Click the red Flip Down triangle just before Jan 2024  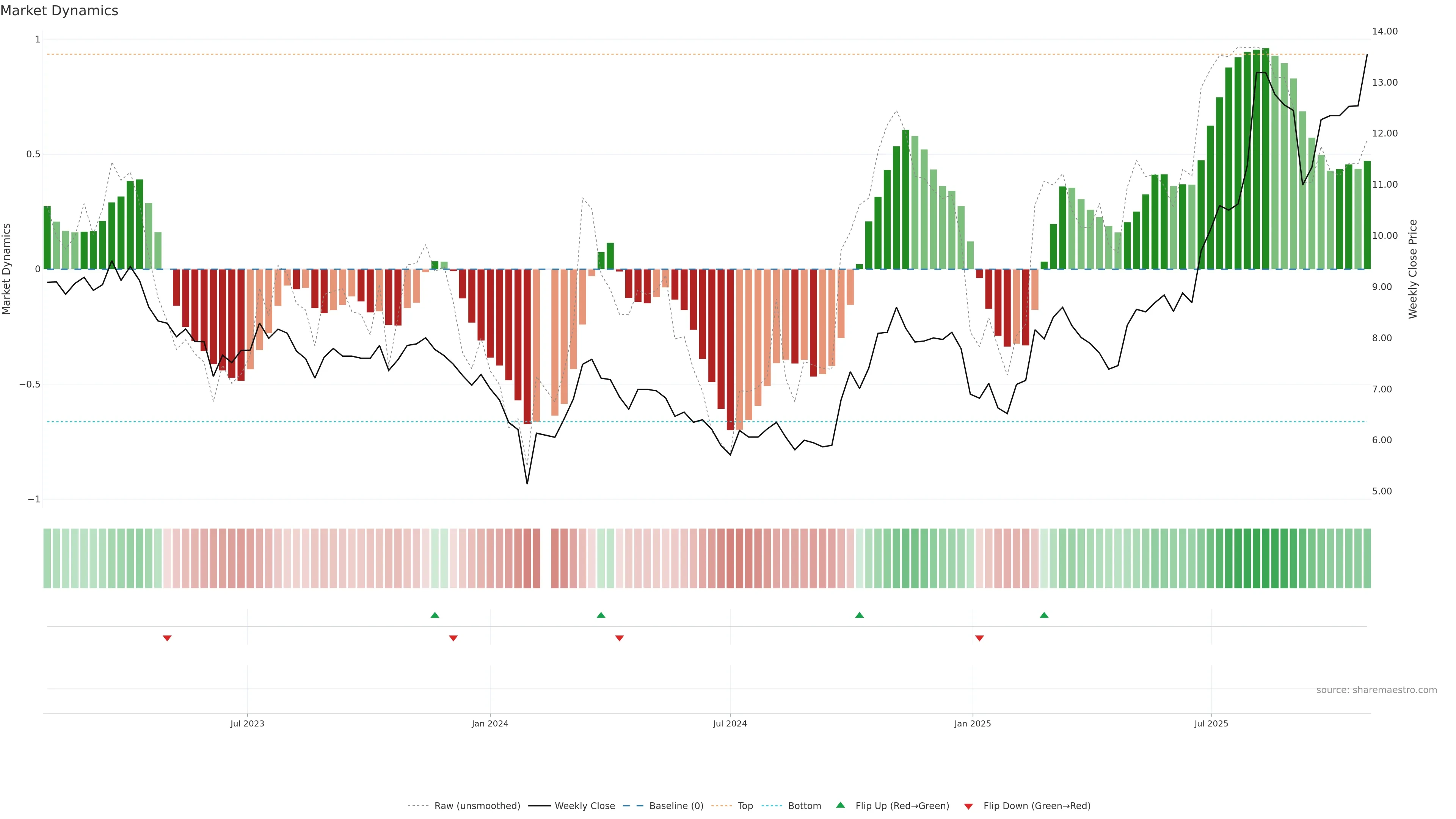click(x=453, y=638)
